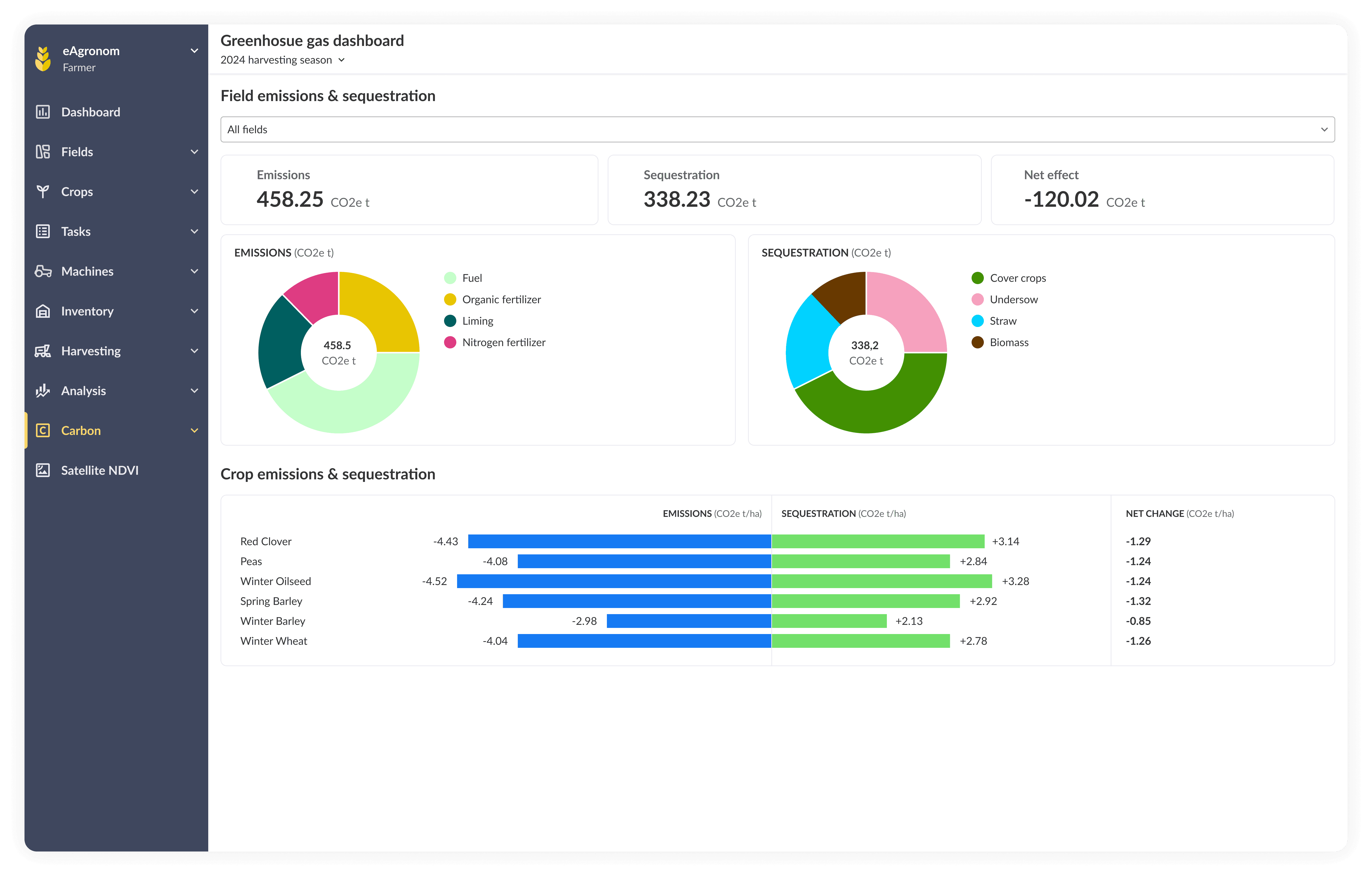
Task: Open the Carbon menu item
Action: [x=81, y=431]
